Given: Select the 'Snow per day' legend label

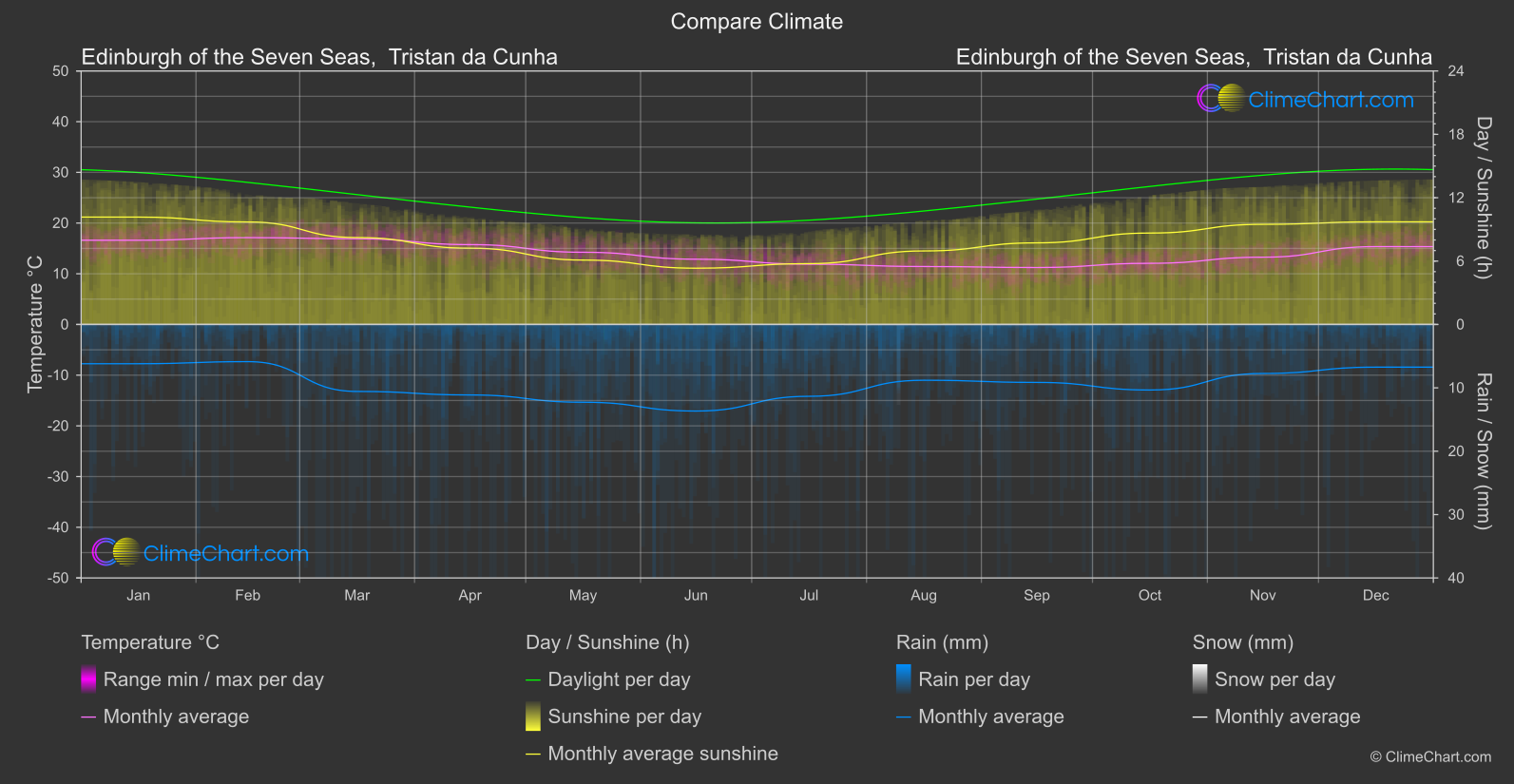Looking at the screenshot, I should pyautogui.click(x=1275, y=679).
